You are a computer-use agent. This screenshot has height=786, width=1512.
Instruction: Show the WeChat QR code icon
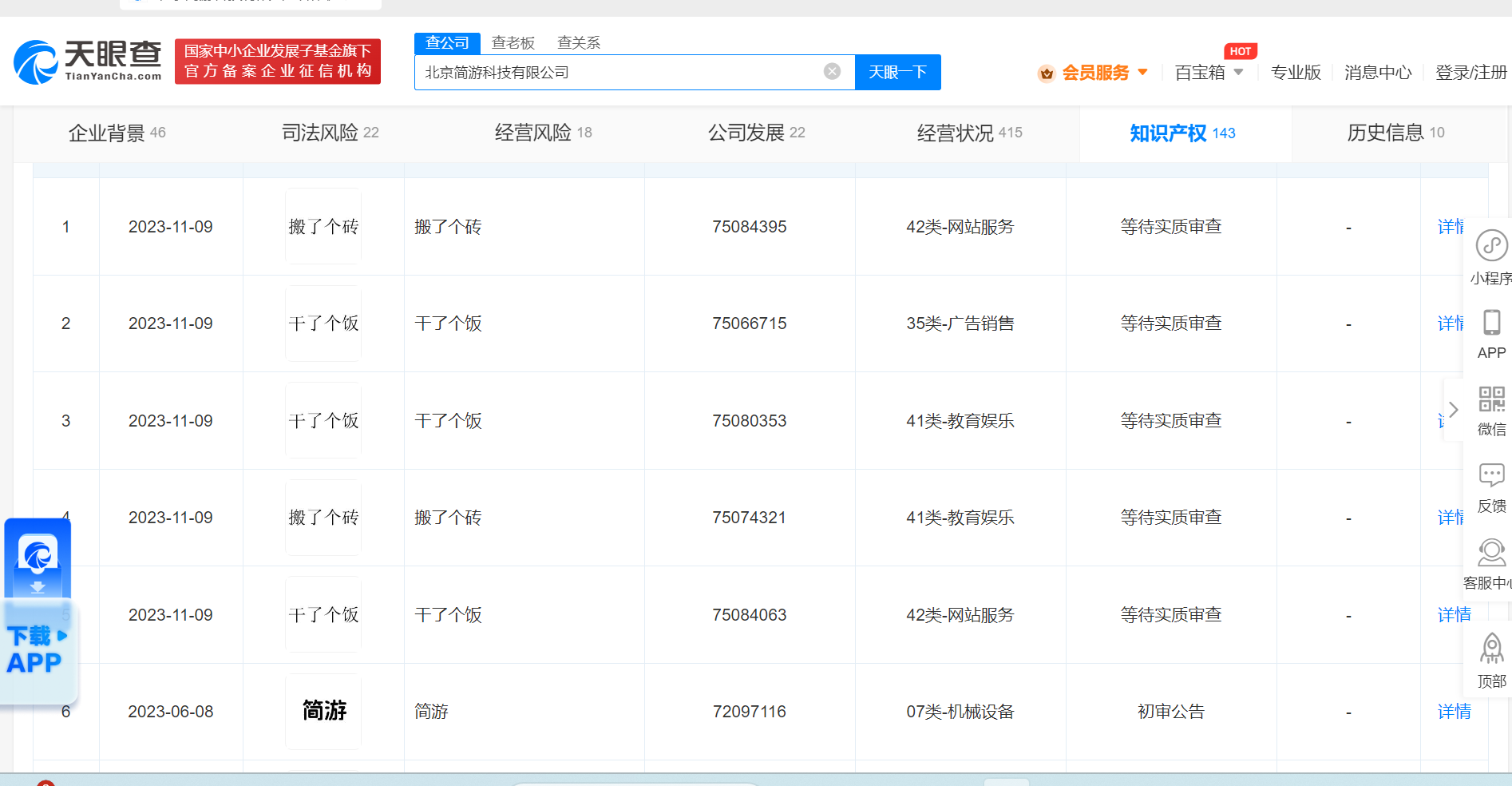1491,399
